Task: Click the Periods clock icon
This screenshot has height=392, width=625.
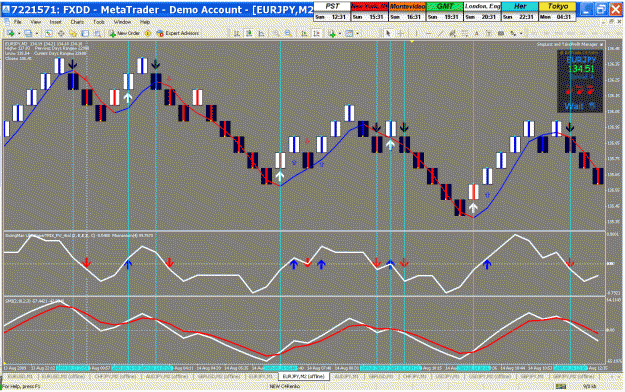Action: click(x=350, y=33)
